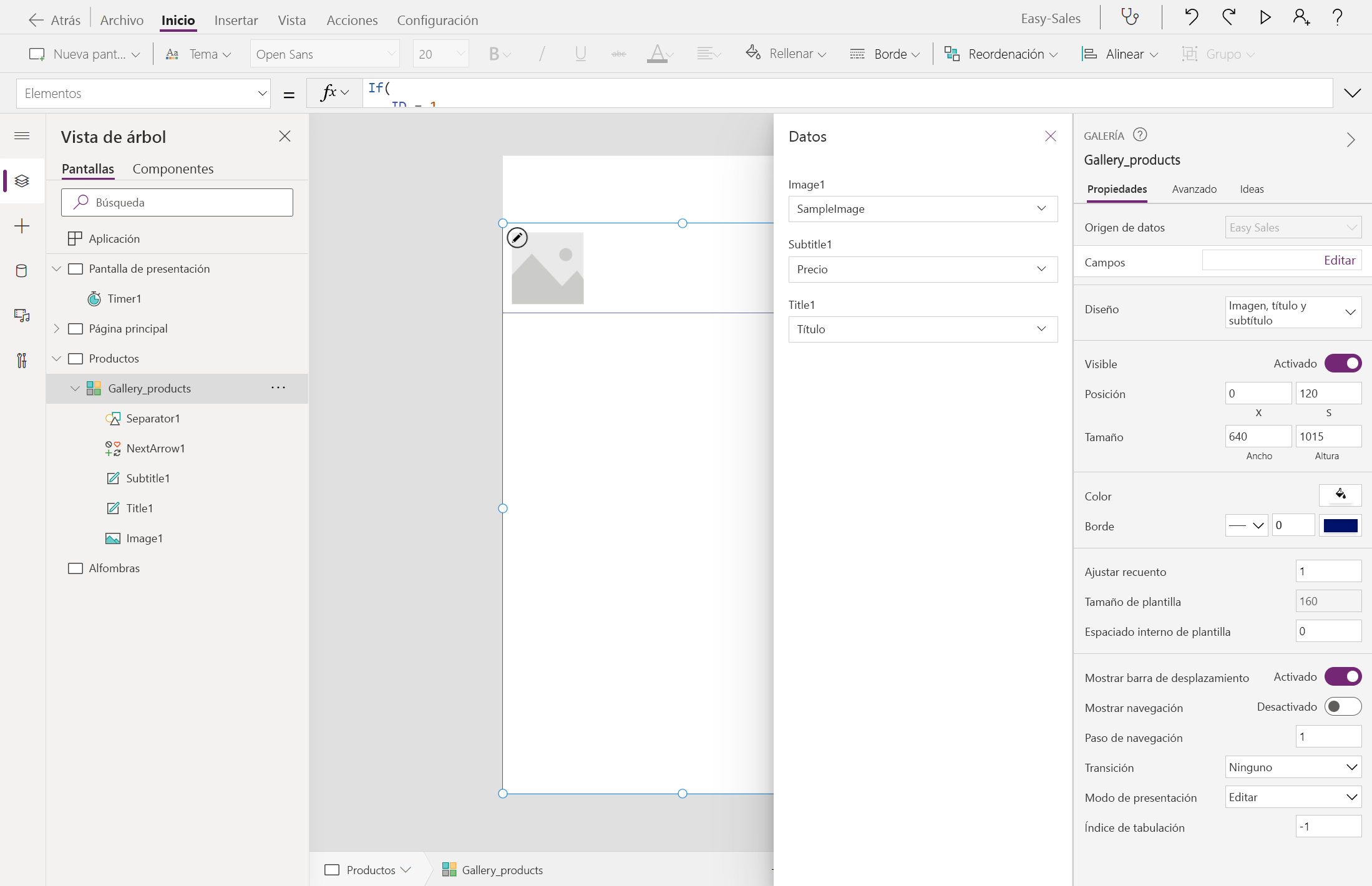The image size is (1372, 886).
Task: Preview the app with play icon
Action: click(1265, 17)
